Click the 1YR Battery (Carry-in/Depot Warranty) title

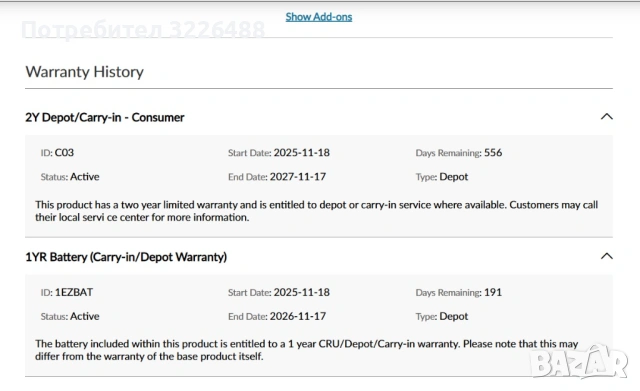click(x=126, y=257)
